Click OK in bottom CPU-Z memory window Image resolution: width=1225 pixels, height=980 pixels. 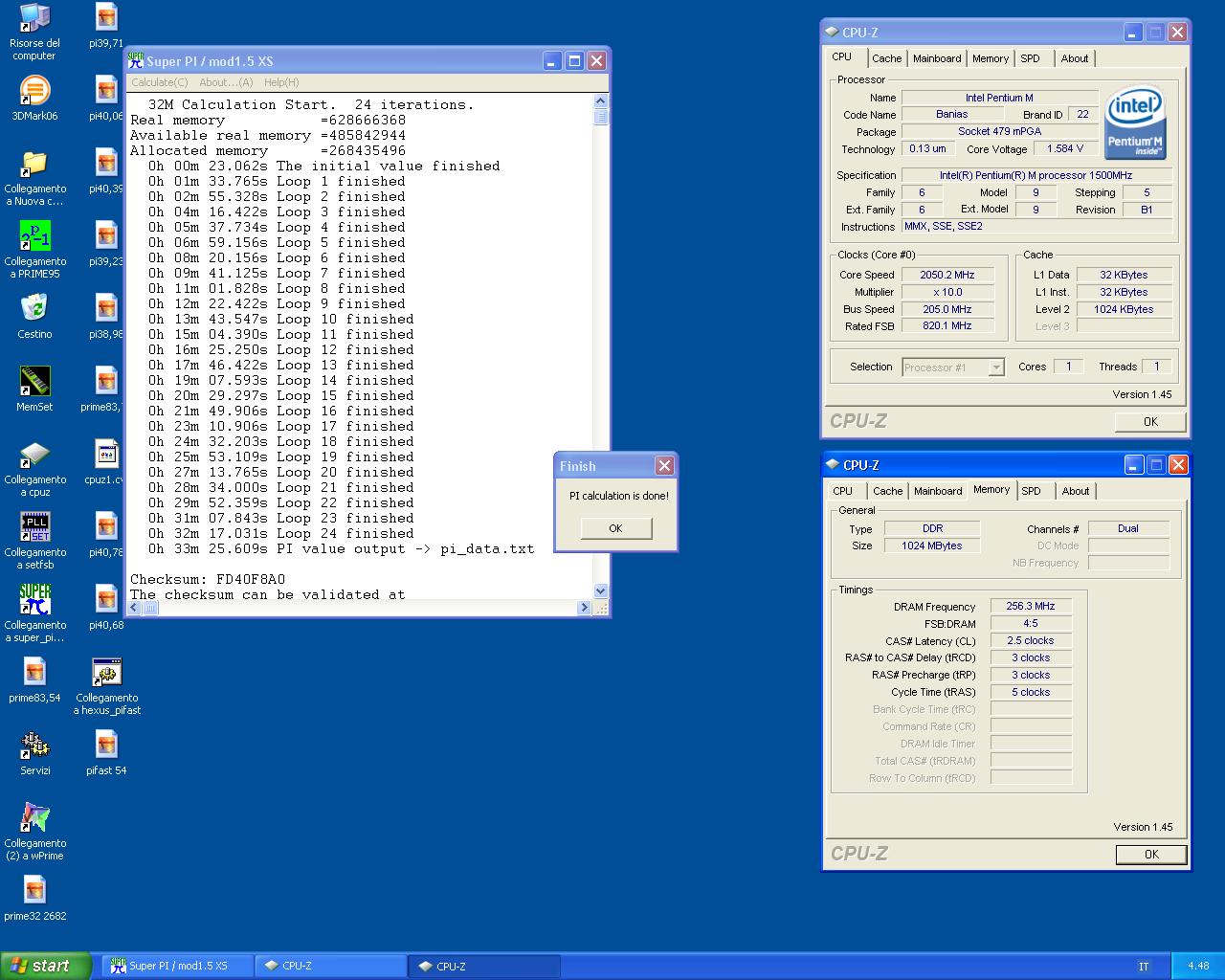pyautogui.click(x=1151, y=855)
